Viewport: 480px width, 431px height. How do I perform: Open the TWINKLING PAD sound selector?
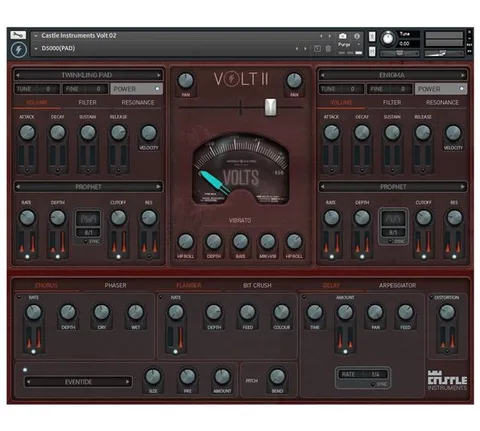click(88, 75)
